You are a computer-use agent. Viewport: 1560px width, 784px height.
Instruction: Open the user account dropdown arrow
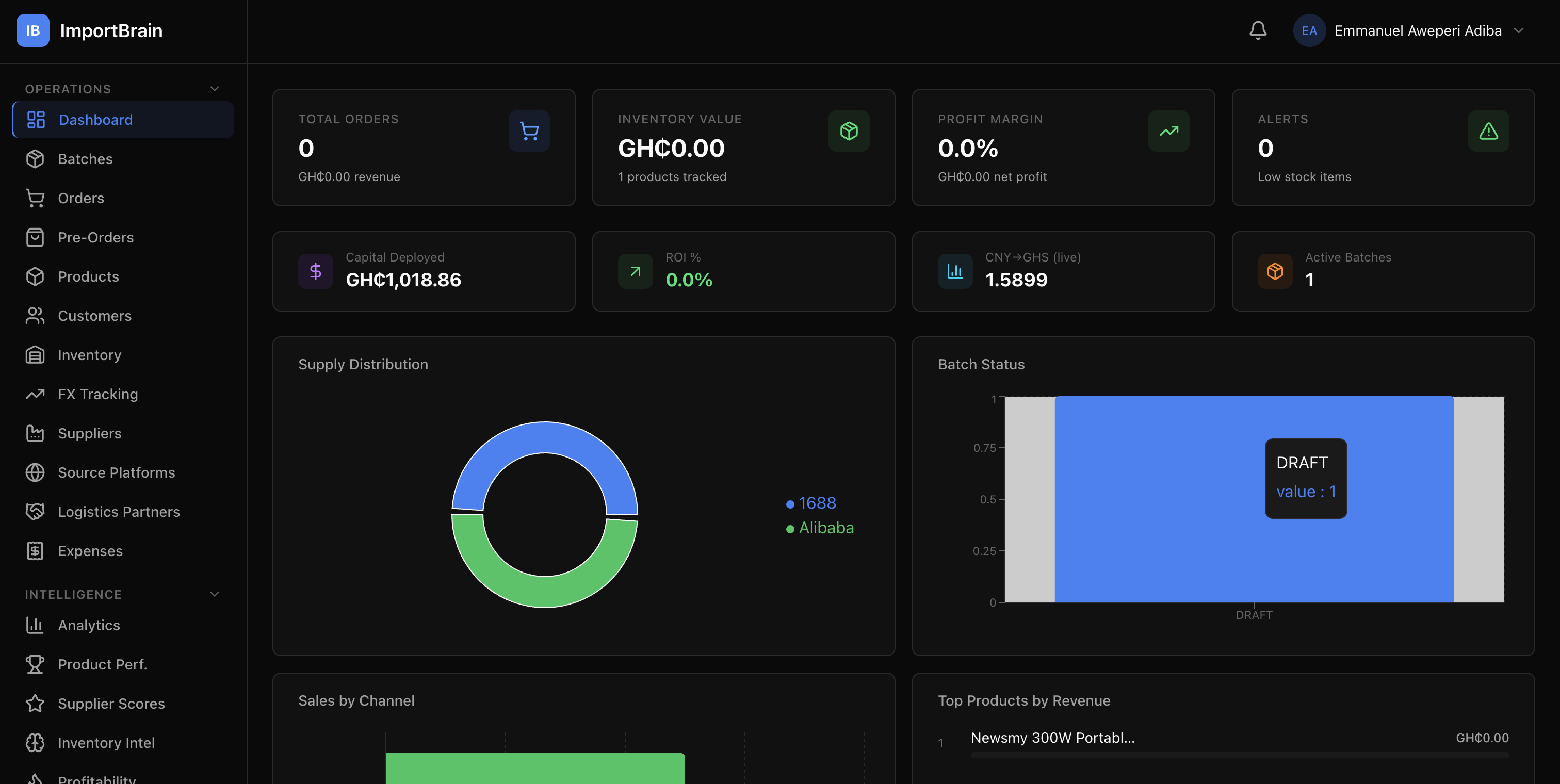click(x=1519, y=30)
